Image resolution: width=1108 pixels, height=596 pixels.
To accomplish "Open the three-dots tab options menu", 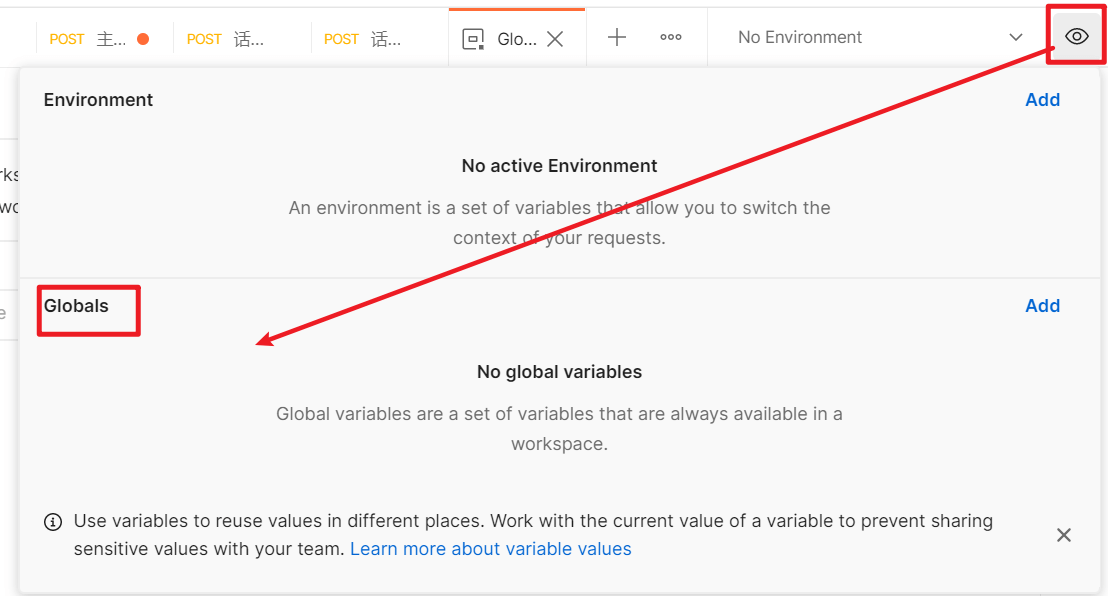I will coord(671,37).
